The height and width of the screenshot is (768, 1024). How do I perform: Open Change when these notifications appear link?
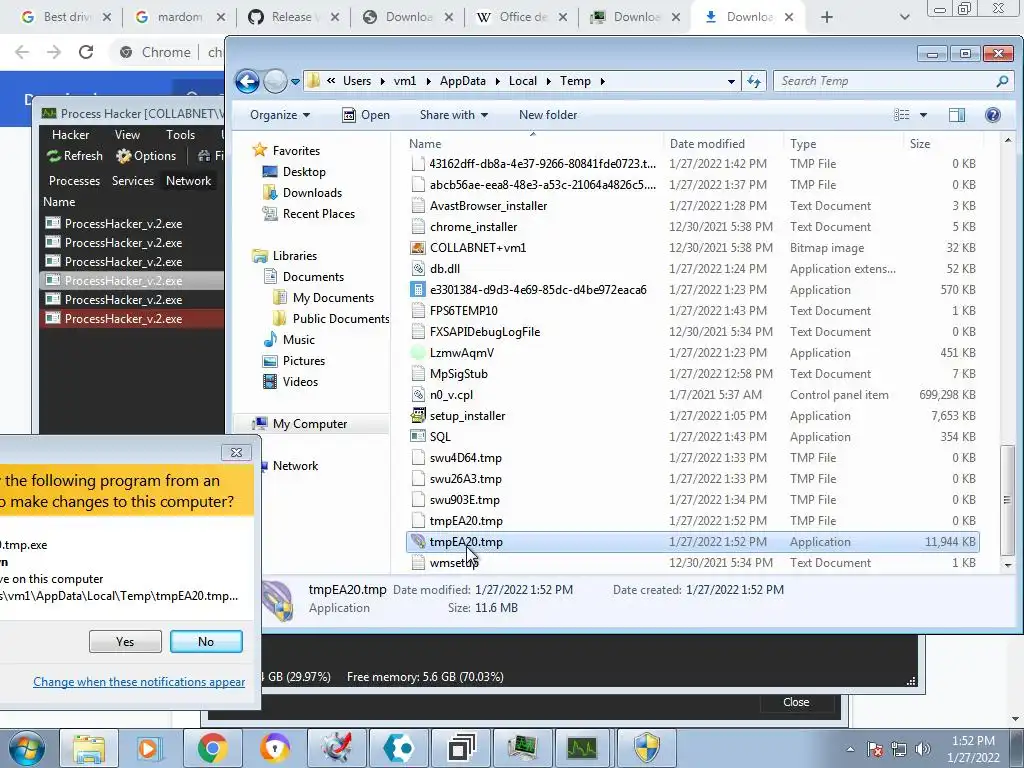139,682
